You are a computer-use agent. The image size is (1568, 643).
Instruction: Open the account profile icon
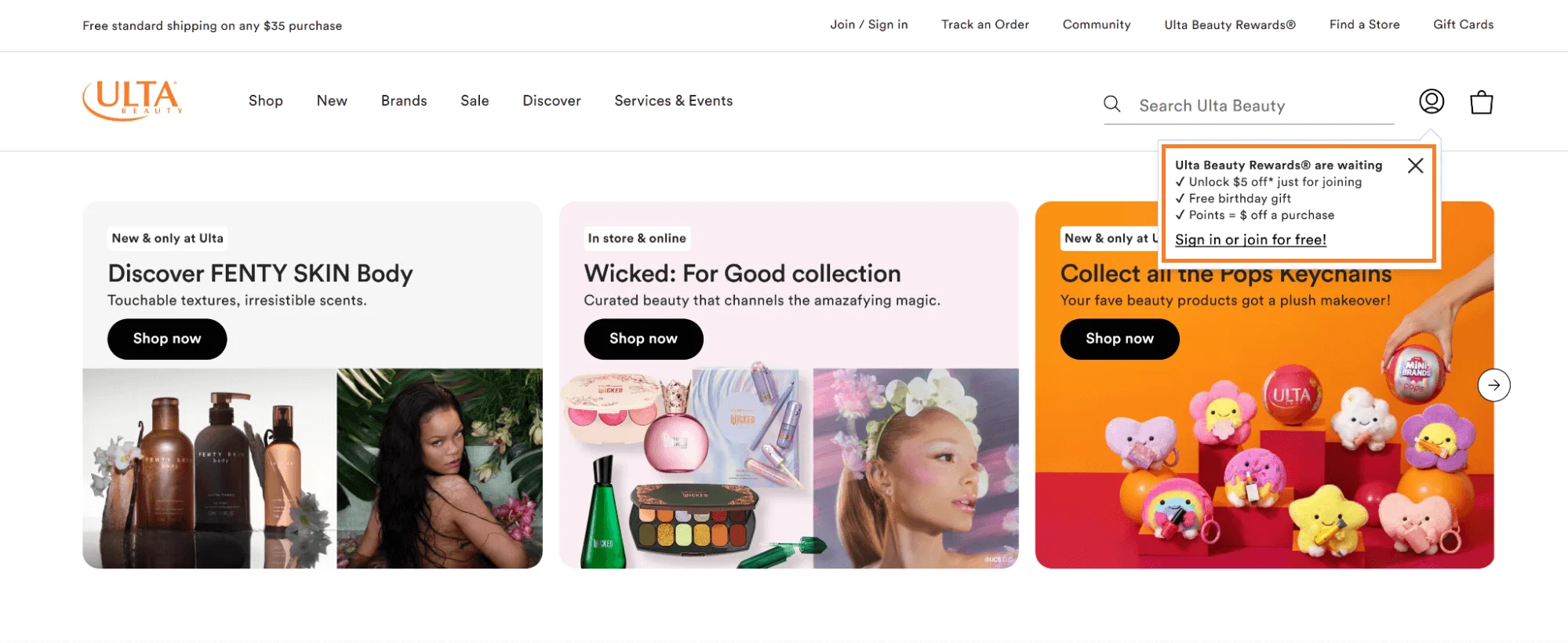pos(1431,101)
